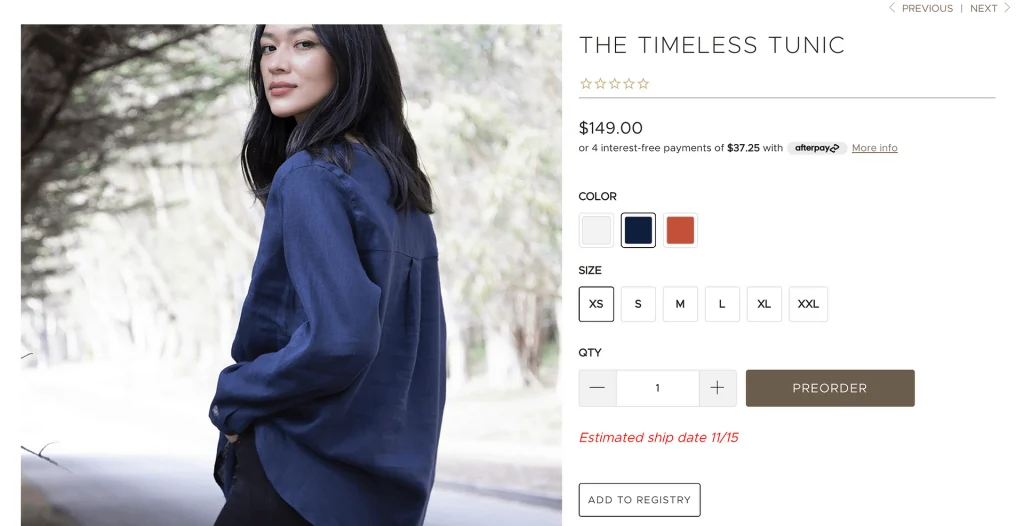1024x526 pixels.
Task: Click the third rating star
Action: (x=615, y=84)
